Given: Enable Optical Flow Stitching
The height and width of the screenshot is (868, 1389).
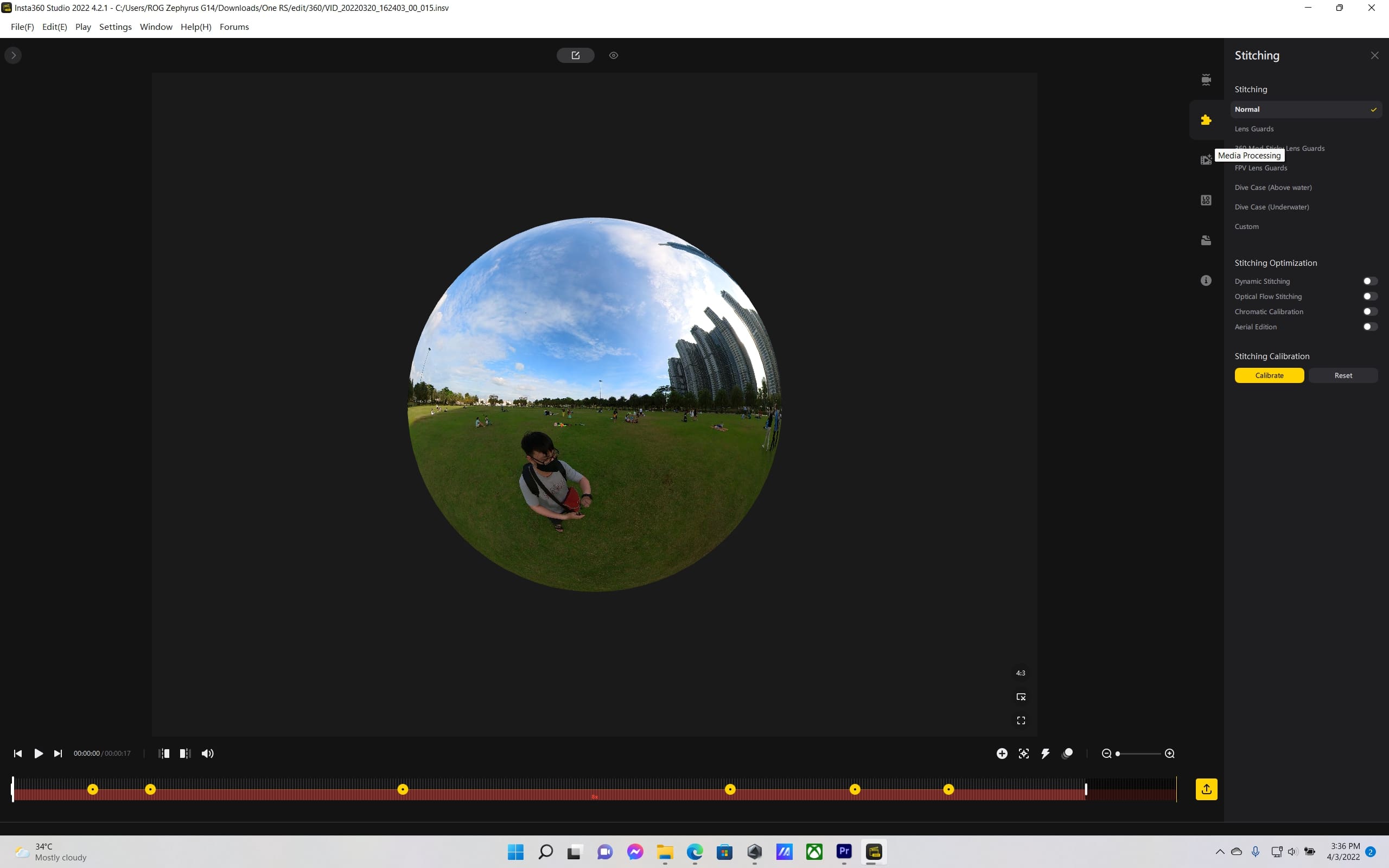Looking at the screenshot, I should pyautogui.click(x=1370, y=297).
